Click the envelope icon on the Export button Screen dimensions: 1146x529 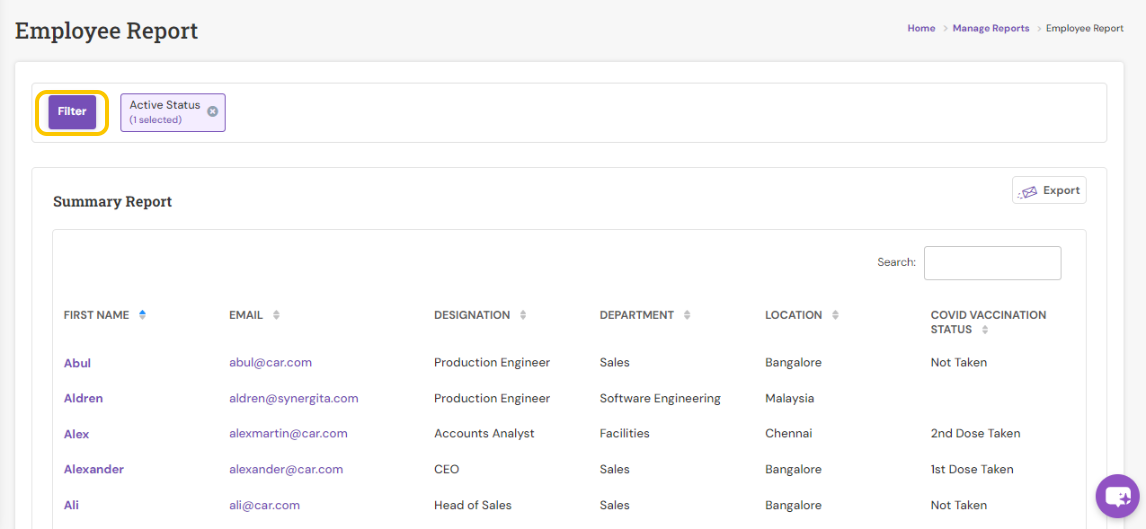coord(1028,191)
